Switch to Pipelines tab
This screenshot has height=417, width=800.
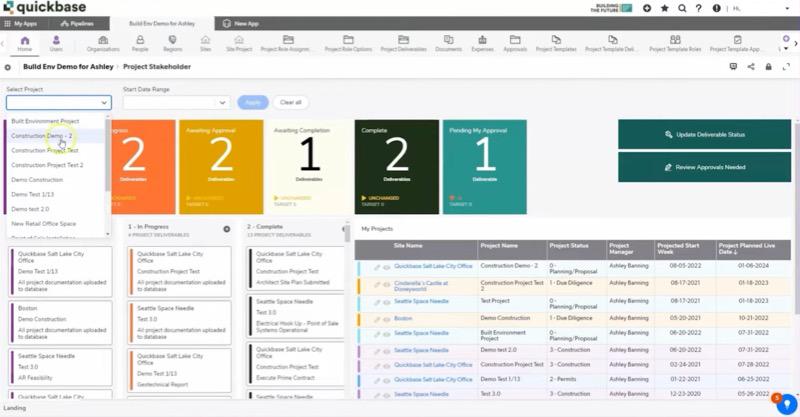pos(77,23)
